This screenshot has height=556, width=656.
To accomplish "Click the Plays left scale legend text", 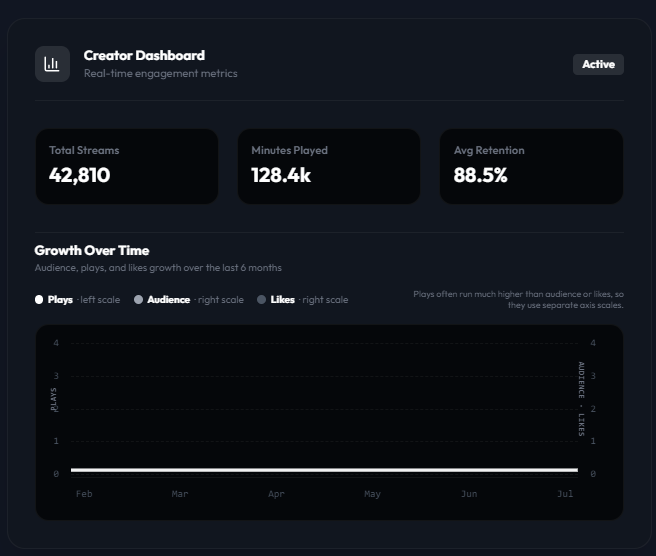I will pyautogui.click(x=84, y=300).
